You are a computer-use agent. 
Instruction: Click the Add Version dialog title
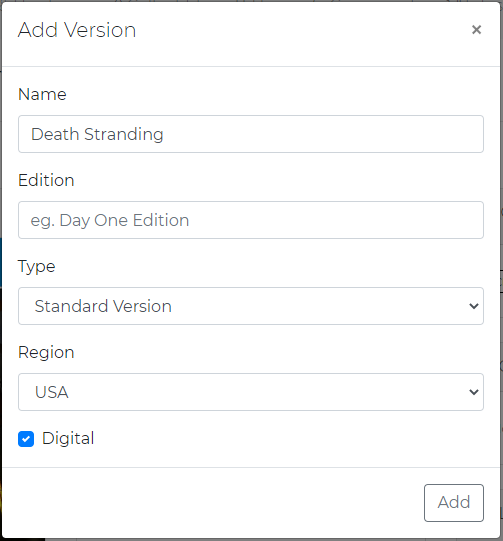pyautogui.click(x=77, y=30)
